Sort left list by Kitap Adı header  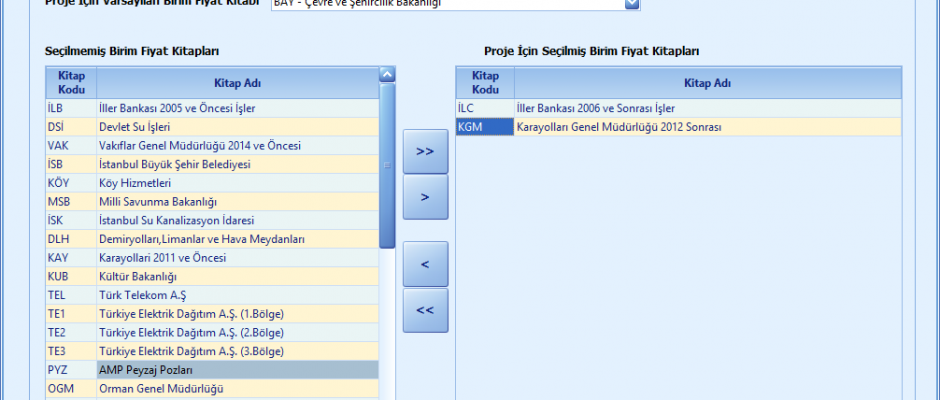click(237, 83)
